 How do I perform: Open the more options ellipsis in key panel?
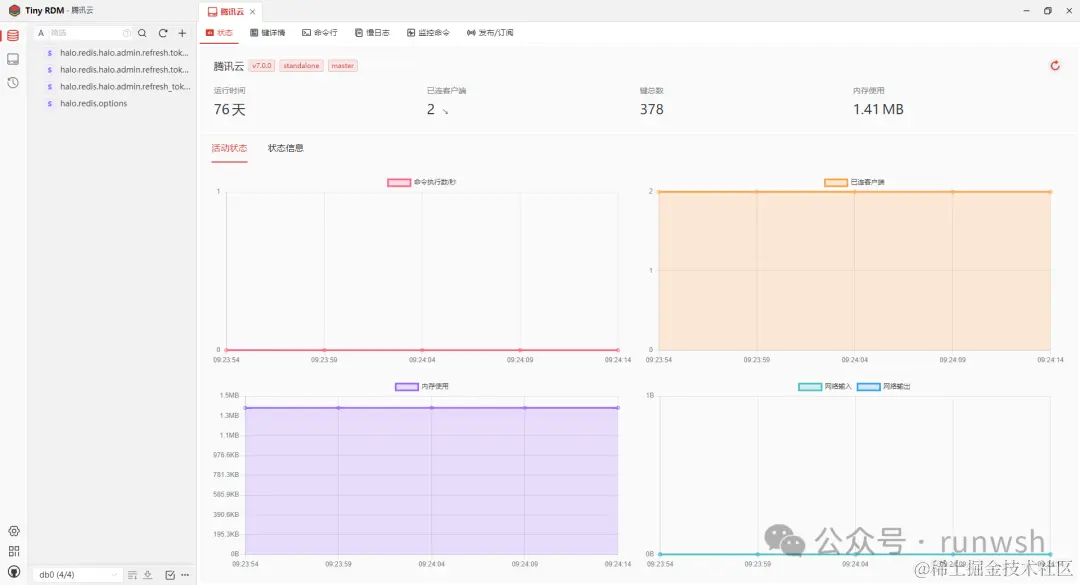click(185, 575)
